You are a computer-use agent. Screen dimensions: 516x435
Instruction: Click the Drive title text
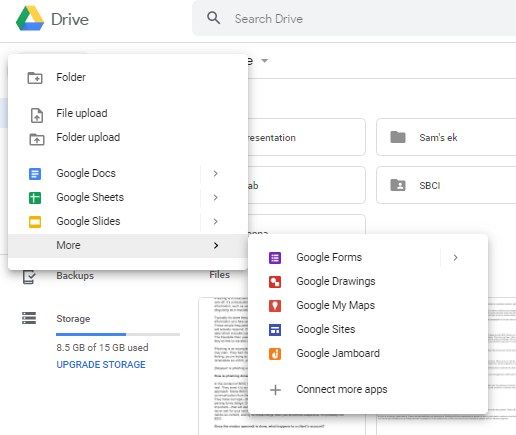tap(70, 19)
